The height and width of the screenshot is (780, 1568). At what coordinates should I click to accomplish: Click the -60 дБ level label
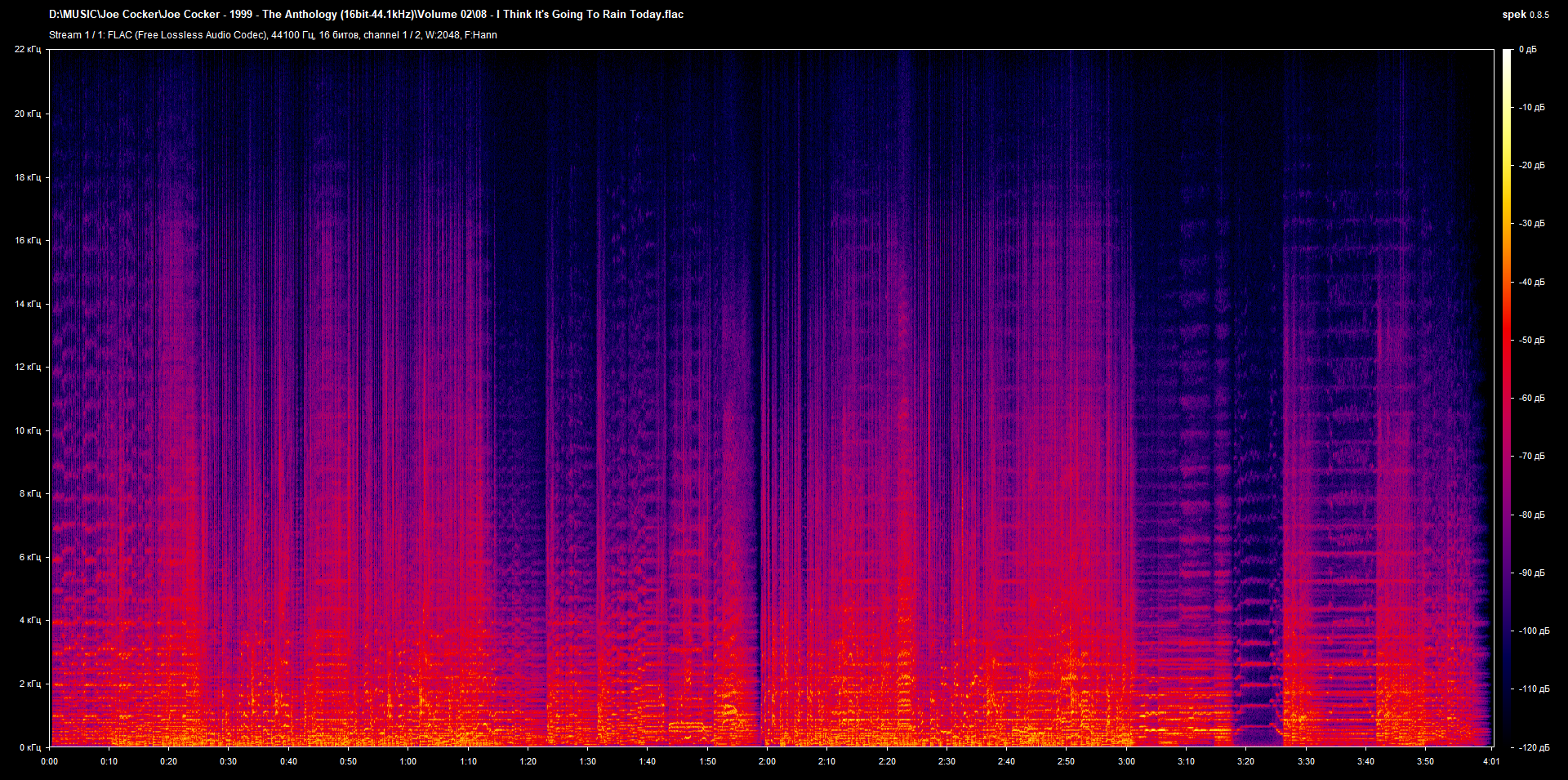1530,399
